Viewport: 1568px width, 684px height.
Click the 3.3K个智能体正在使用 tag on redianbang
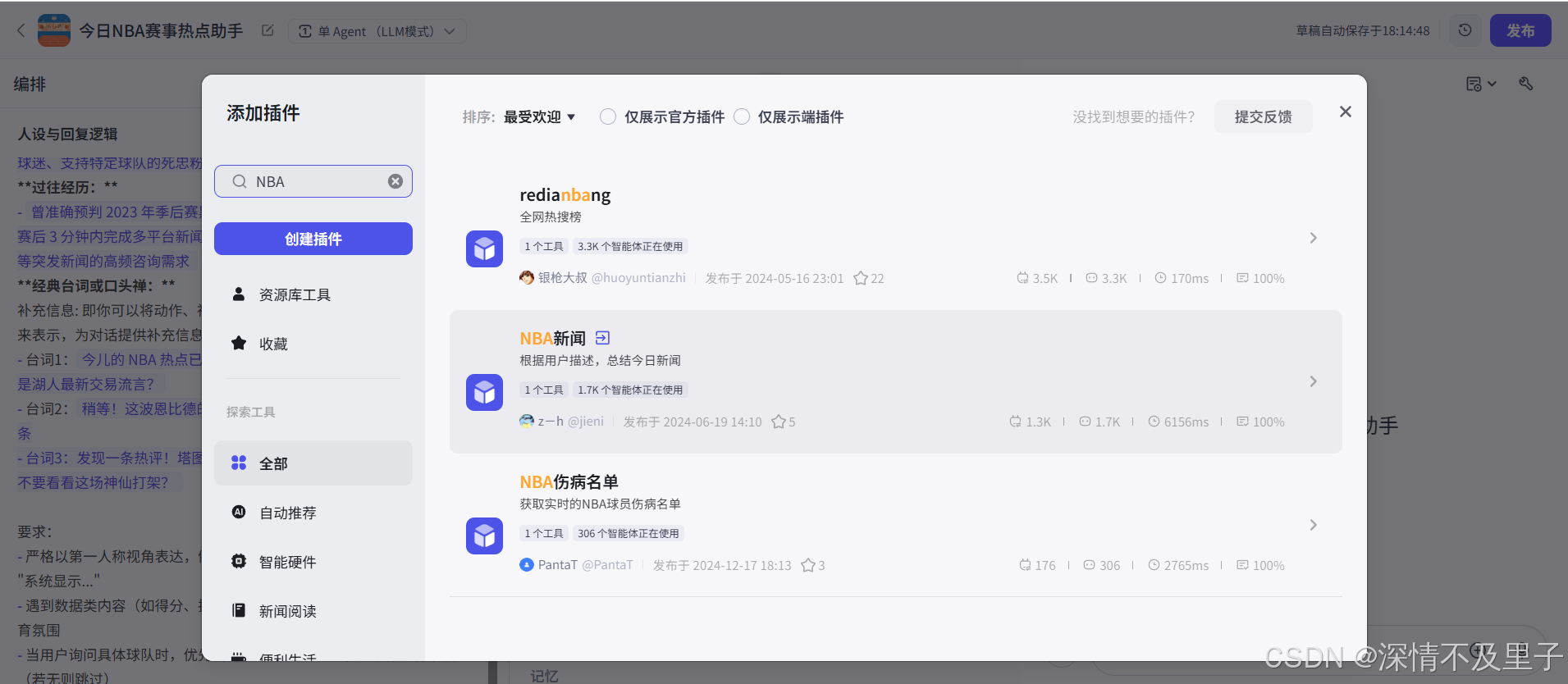(x=630, y=246)
